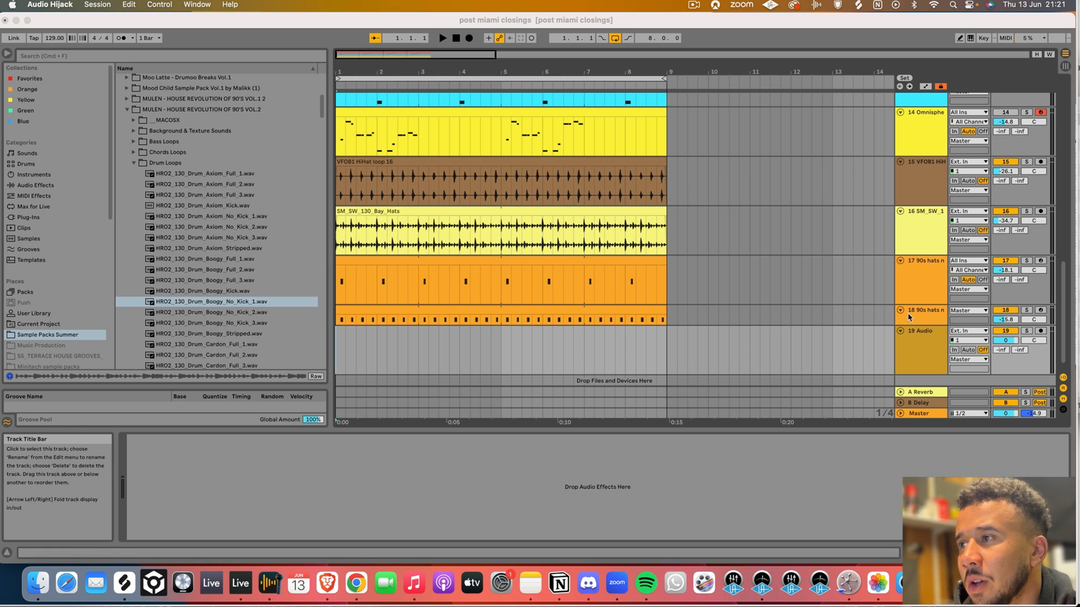1080x607 pixels.
Task: Open the Grooves category
Action: 28,249
